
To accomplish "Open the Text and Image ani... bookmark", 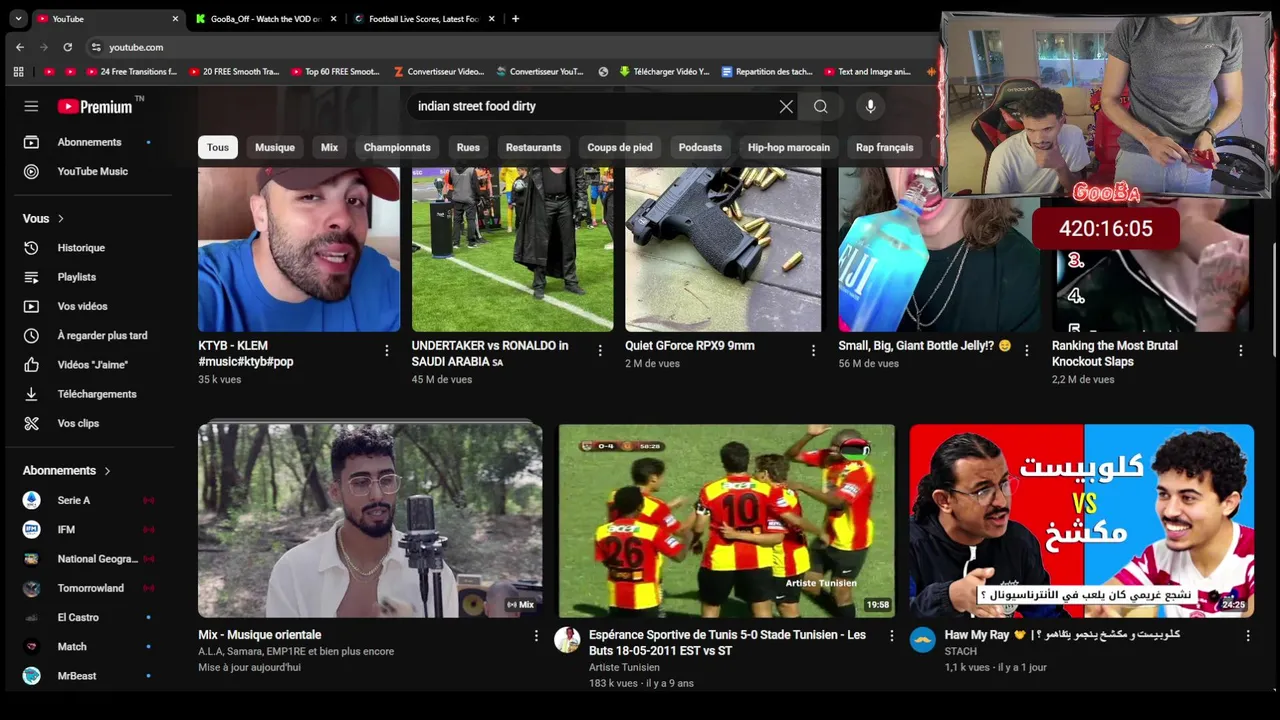I will [x=867, y=72].
